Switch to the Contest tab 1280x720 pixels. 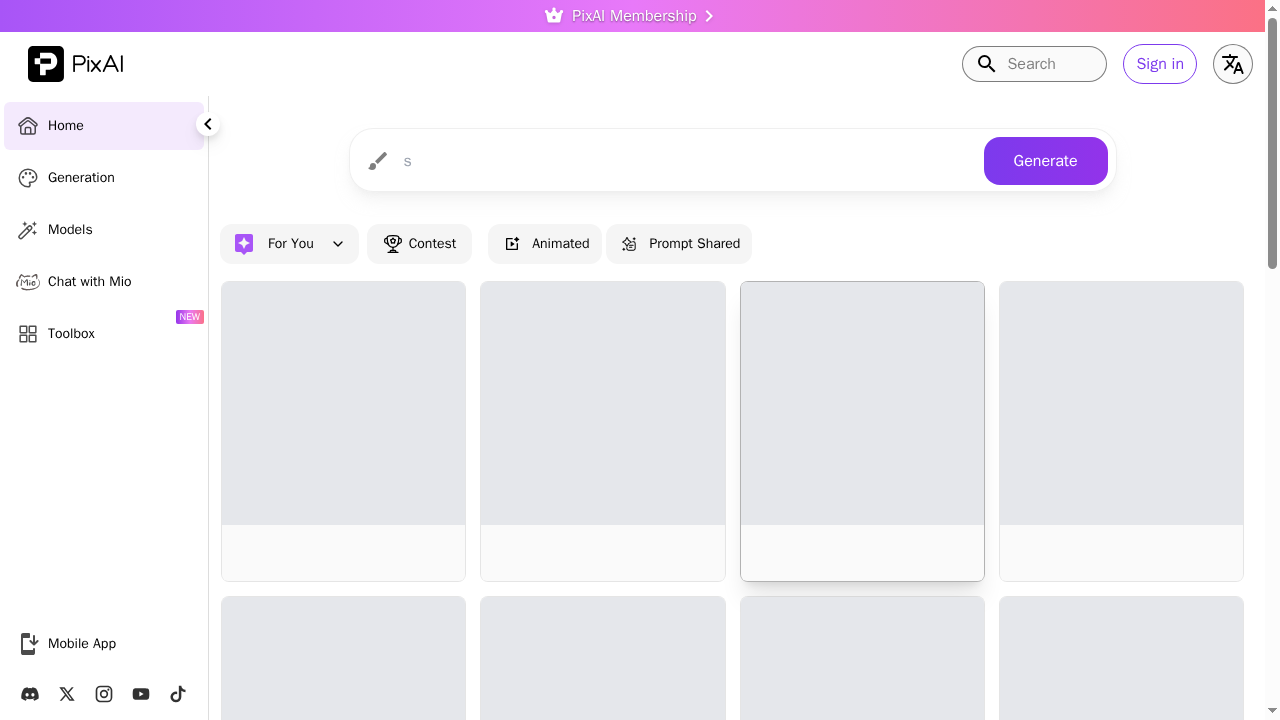tap(419, 244)
